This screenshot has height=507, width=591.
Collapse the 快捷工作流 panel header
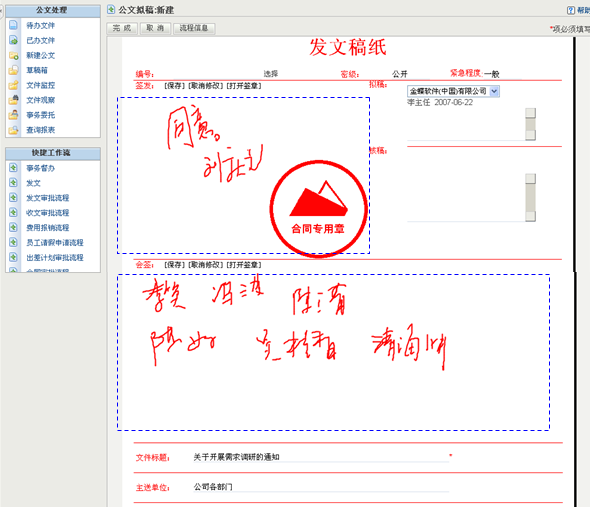click(53, 153)
